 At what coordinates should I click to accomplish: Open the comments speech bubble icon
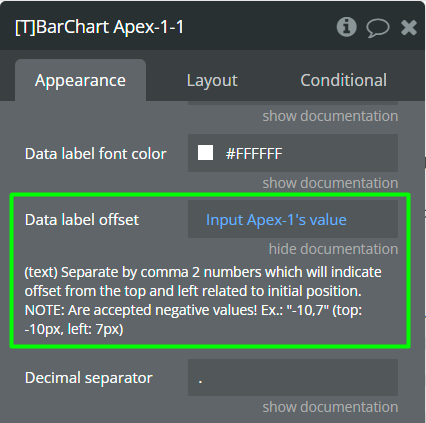coord(378,28)
